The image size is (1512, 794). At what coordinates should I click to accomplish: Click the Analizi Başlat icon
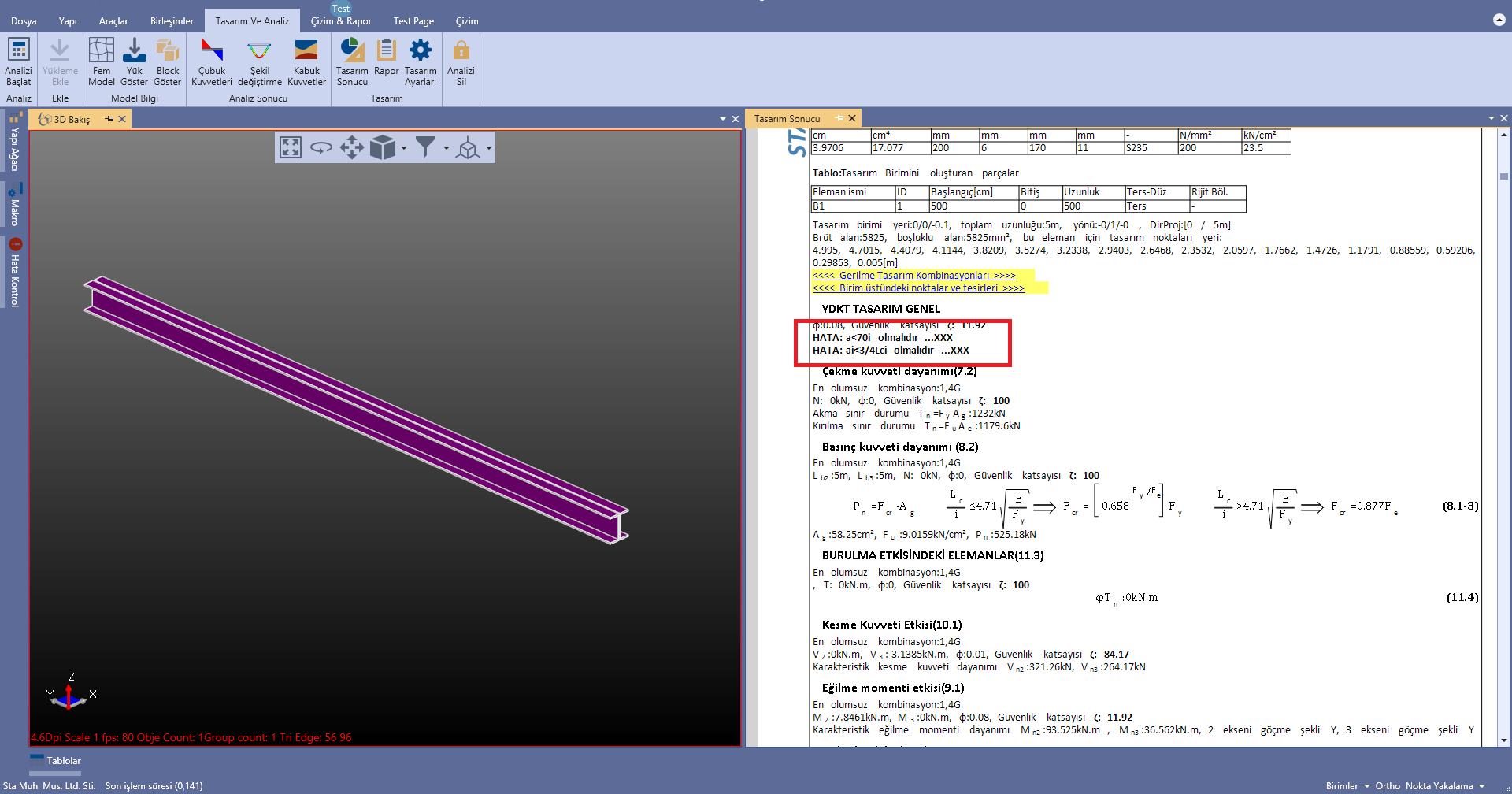coord(18,61)
